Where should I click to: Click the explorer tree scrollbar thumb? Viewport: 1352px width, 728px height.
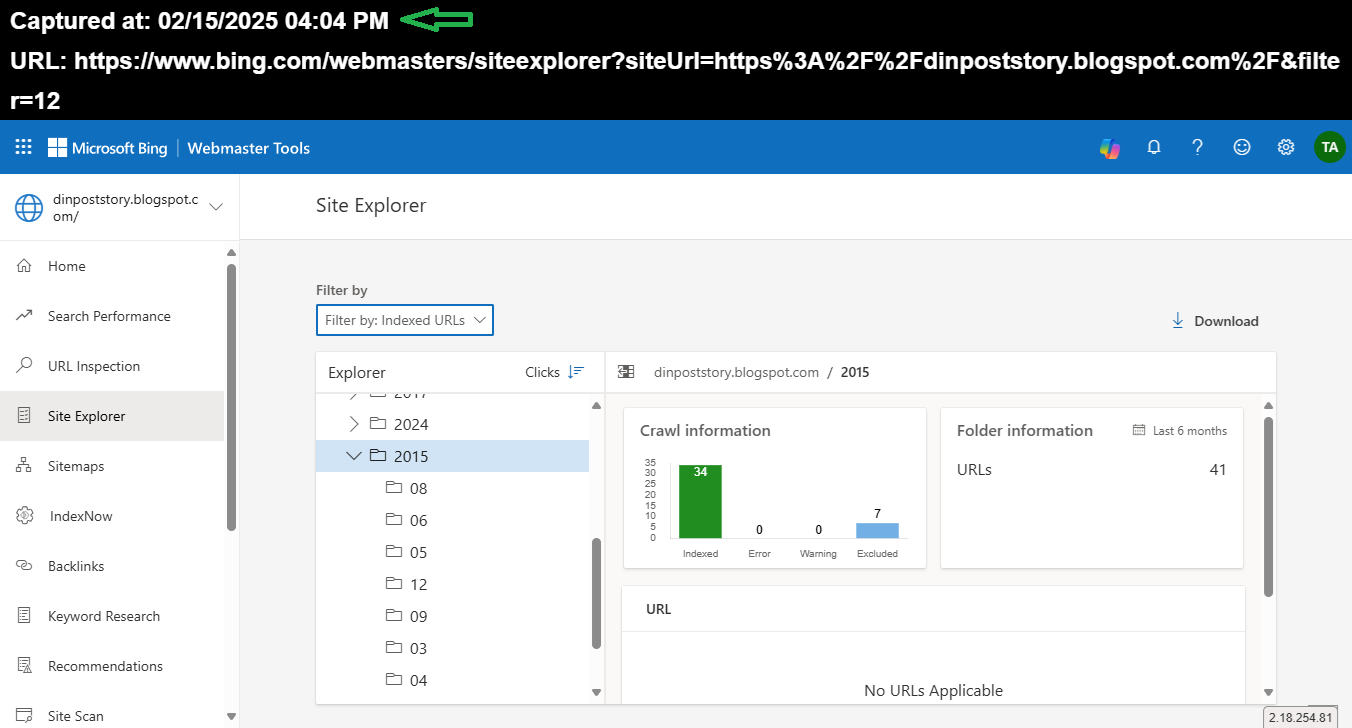(597, 593)
